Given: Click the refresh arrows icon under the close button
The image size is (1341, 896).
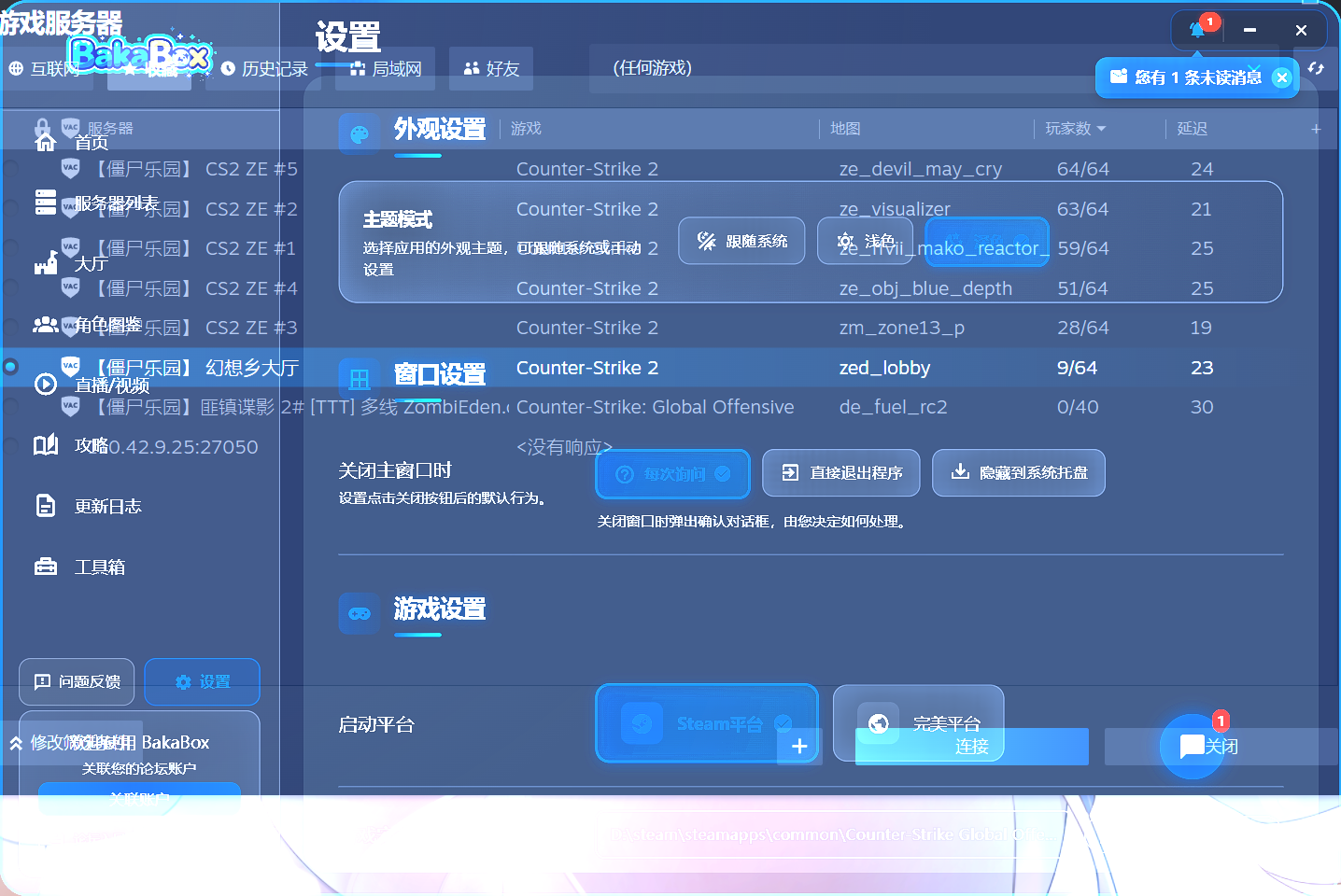Looking at the screenshot, I should click(1316, 68).
